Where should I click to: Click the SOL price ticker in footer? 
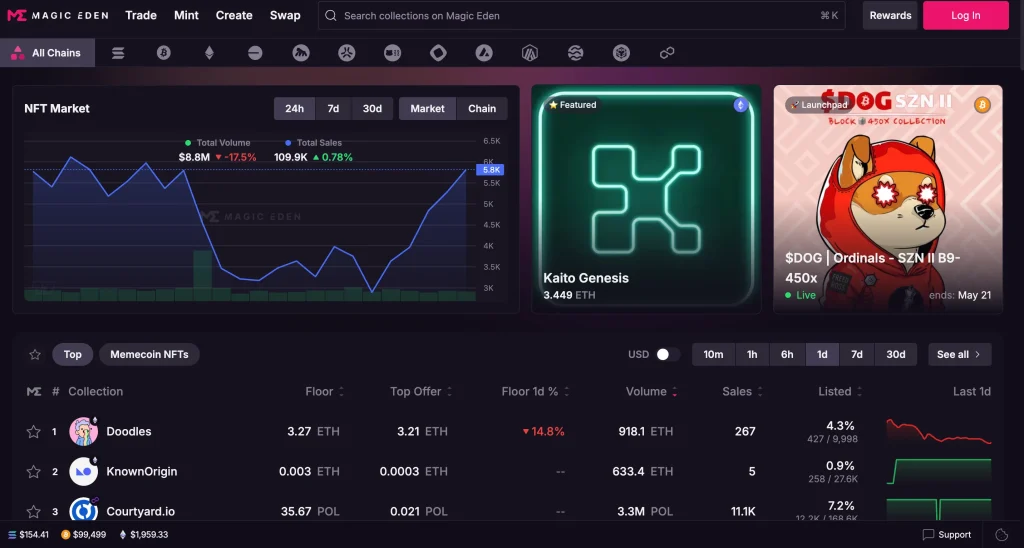pos(28,534)
